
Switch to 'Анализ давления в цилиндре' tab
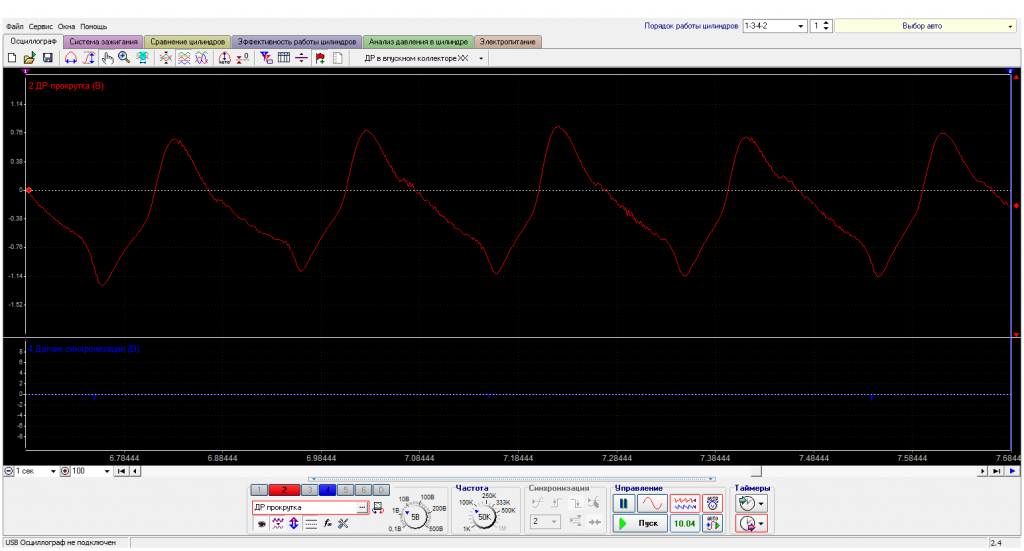[x=418, y=42]
